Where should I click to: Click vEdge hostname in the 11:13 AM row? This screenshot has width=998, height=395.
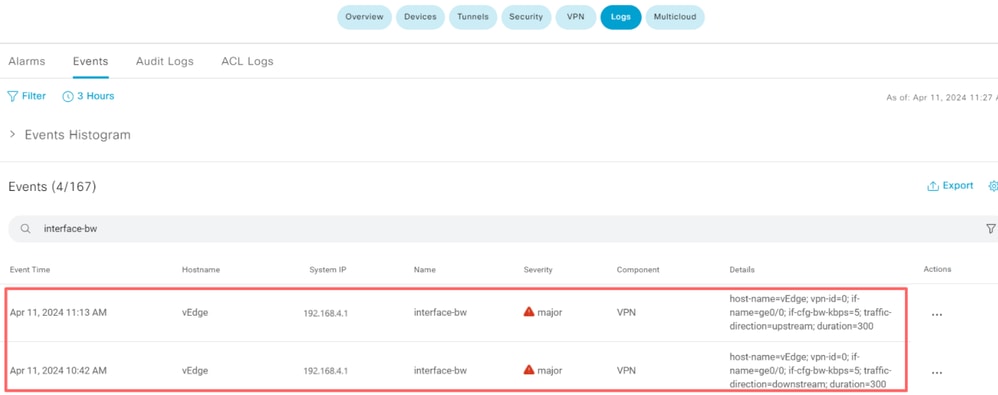pyautogui.click(x=195, y=312)
